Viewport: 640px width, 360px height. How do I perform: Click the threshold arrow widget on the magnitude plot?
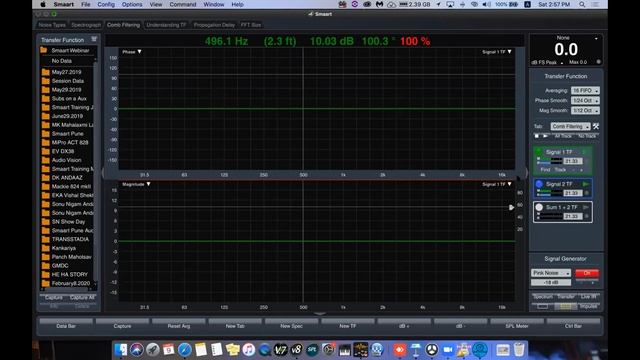coord(511,207)
